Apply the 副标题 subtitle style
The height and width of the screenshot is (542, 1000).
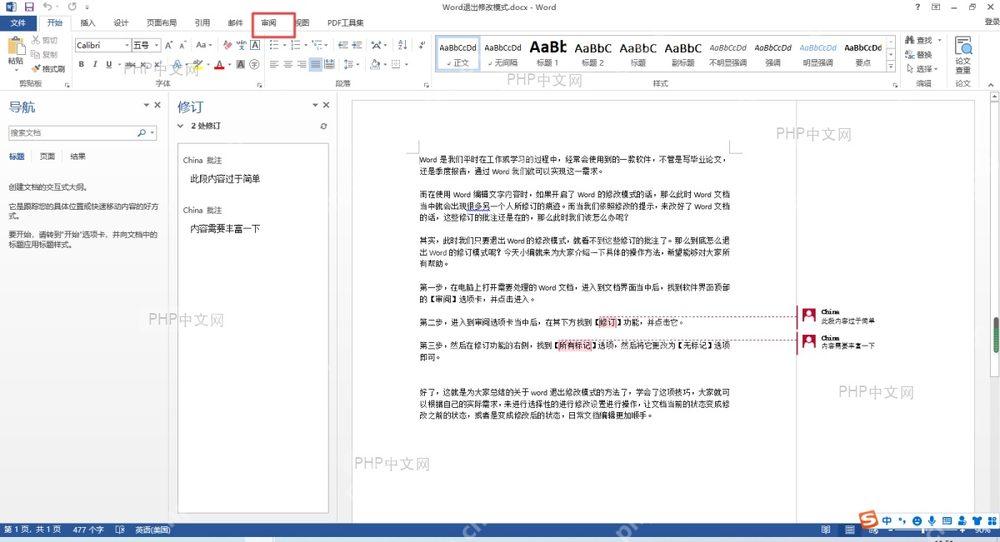click(682, 53)
